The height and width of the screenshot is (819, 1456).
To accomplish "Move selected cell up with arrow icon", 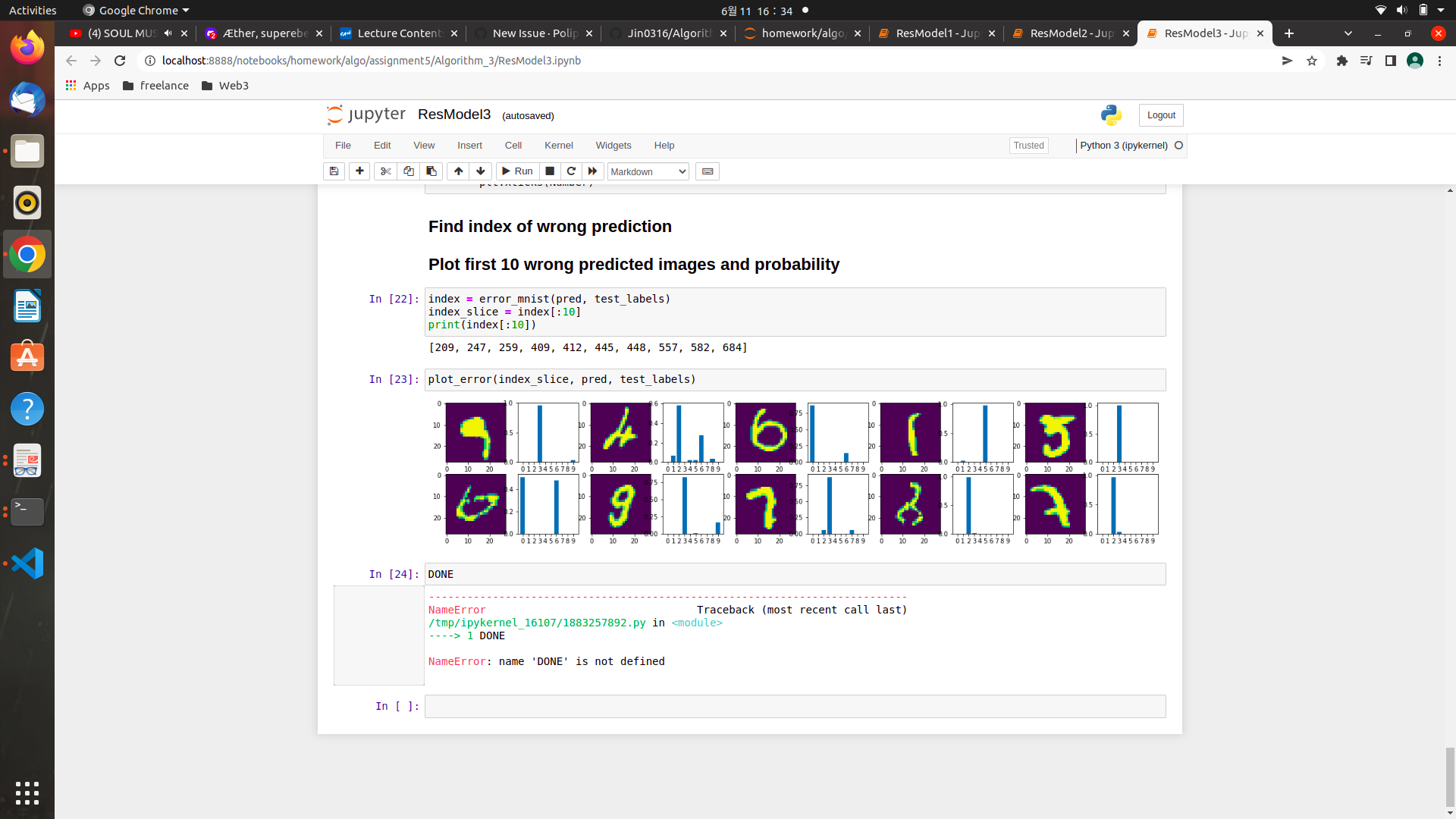I will tap(458, 171).
